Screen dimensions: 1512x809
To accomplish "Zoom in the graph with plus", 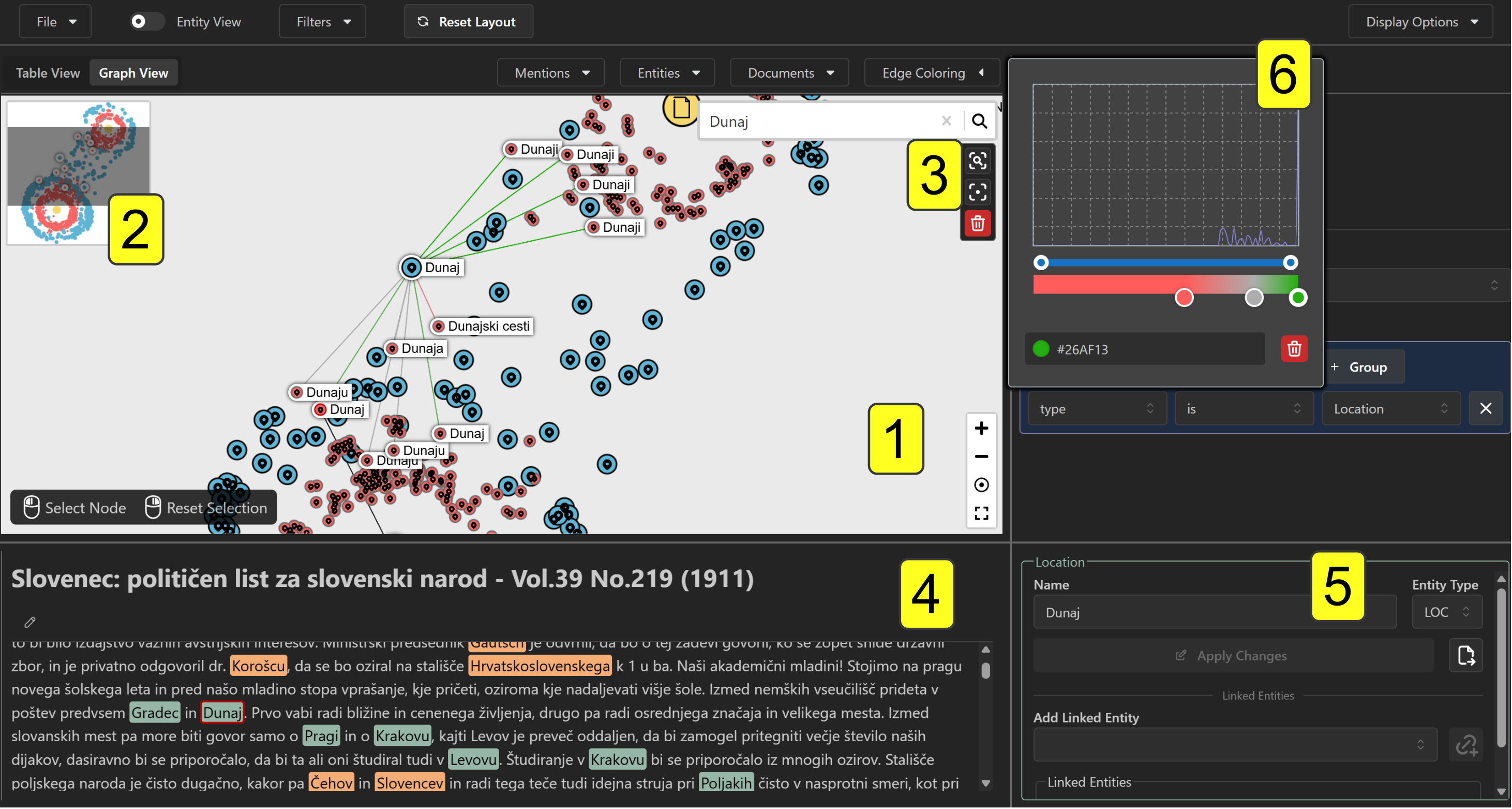I will [x=981, y=428].
